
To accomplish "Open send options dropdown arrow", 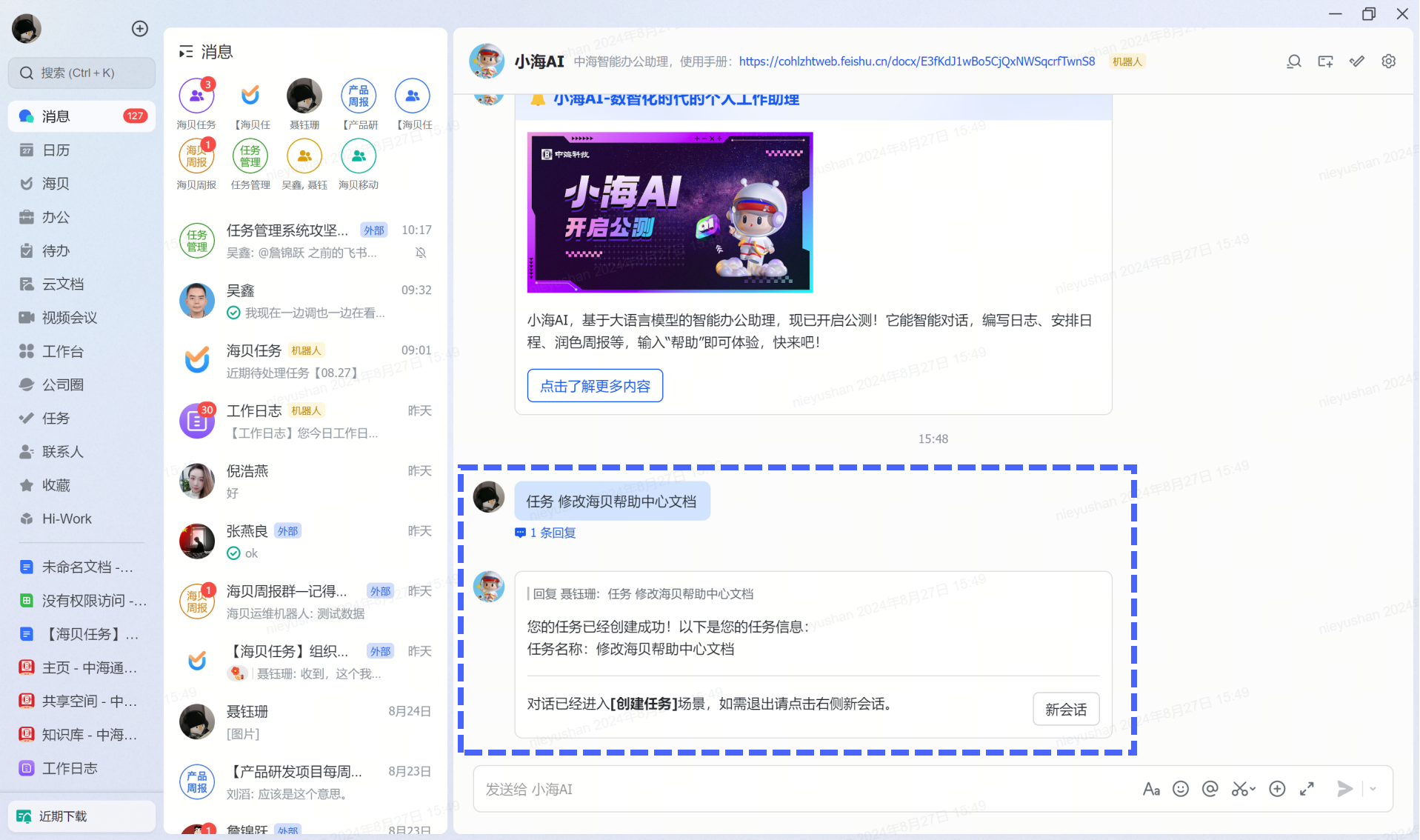I will [x=1373, y=790].
